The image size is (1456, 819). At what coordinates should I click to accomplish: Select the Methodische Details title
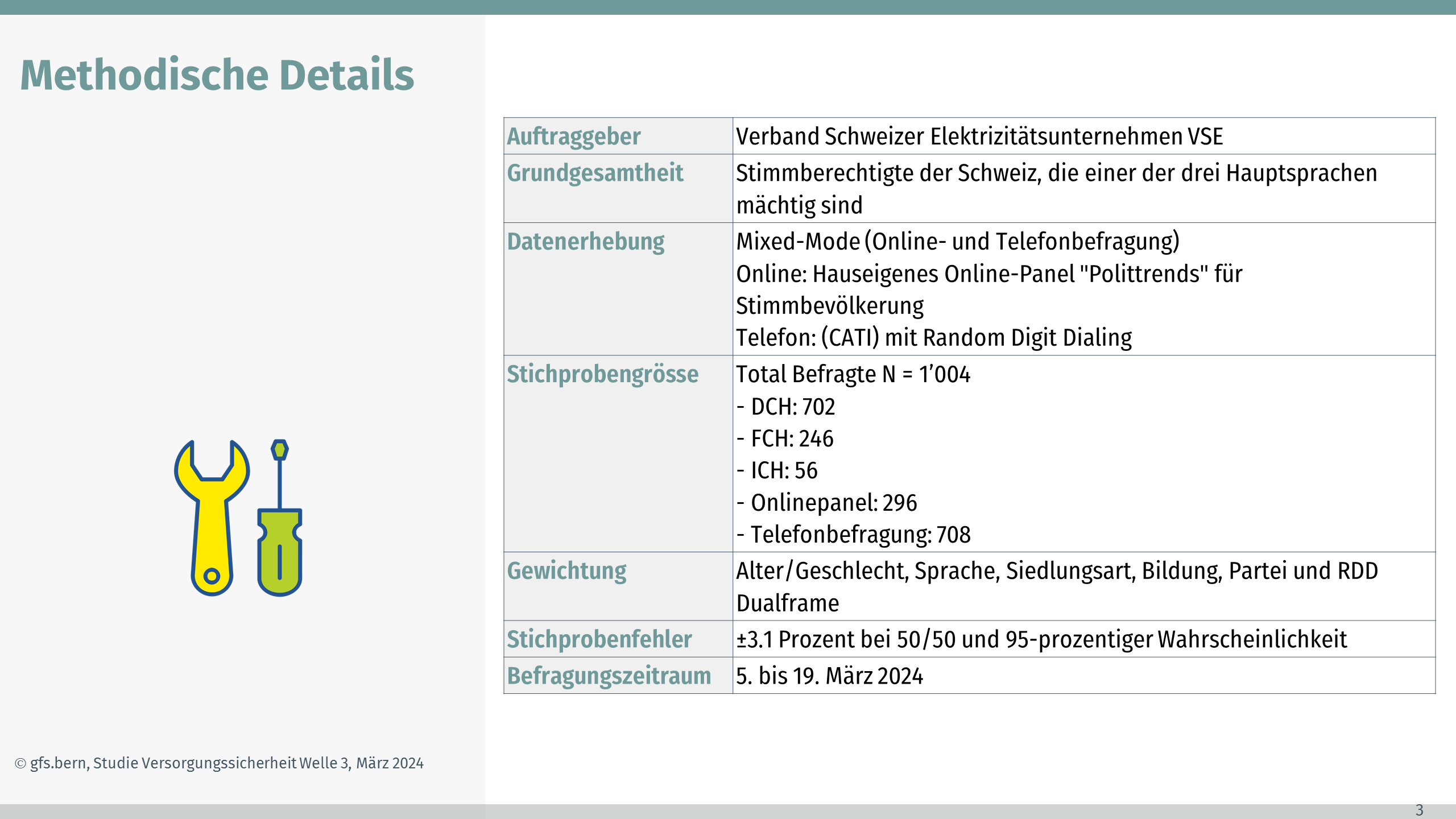[x=217, y=75]
